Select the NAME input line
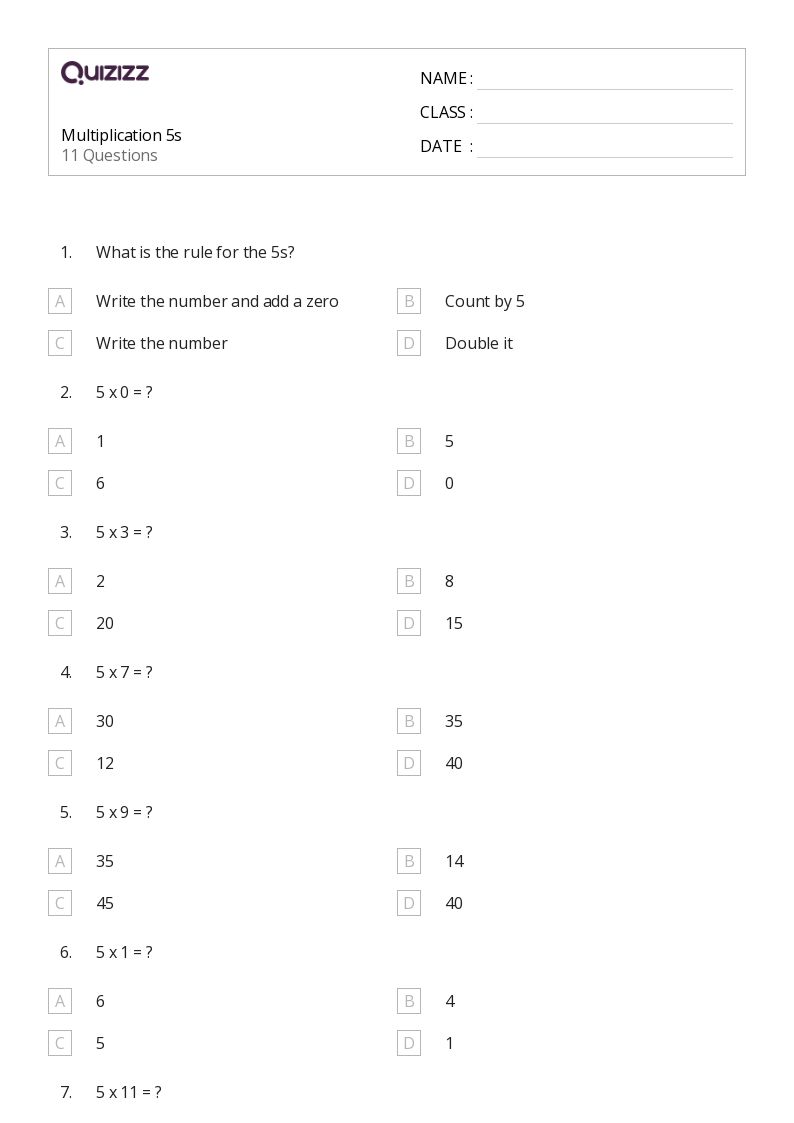 click(605, 80)
